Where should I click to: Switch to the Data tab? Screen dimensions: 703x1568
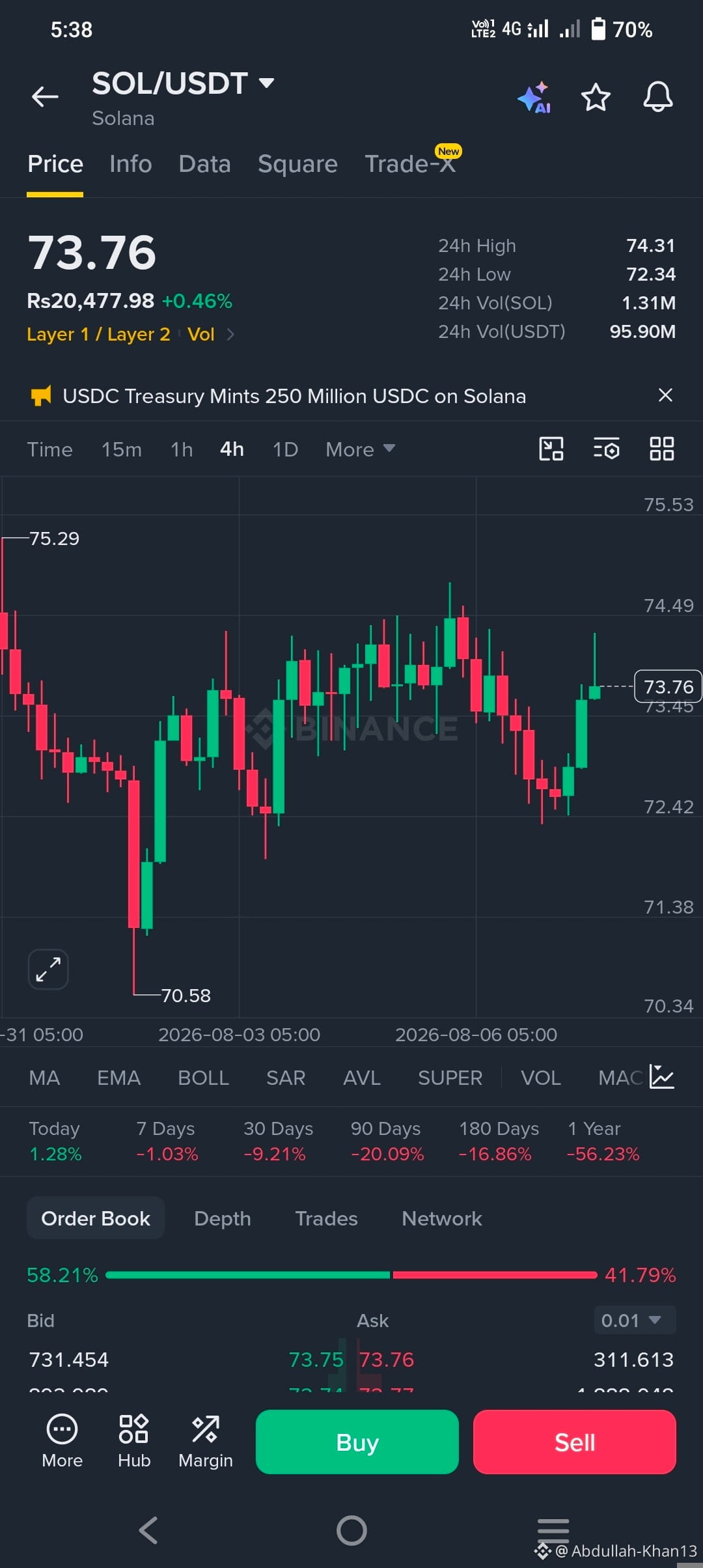coord(204,163)
